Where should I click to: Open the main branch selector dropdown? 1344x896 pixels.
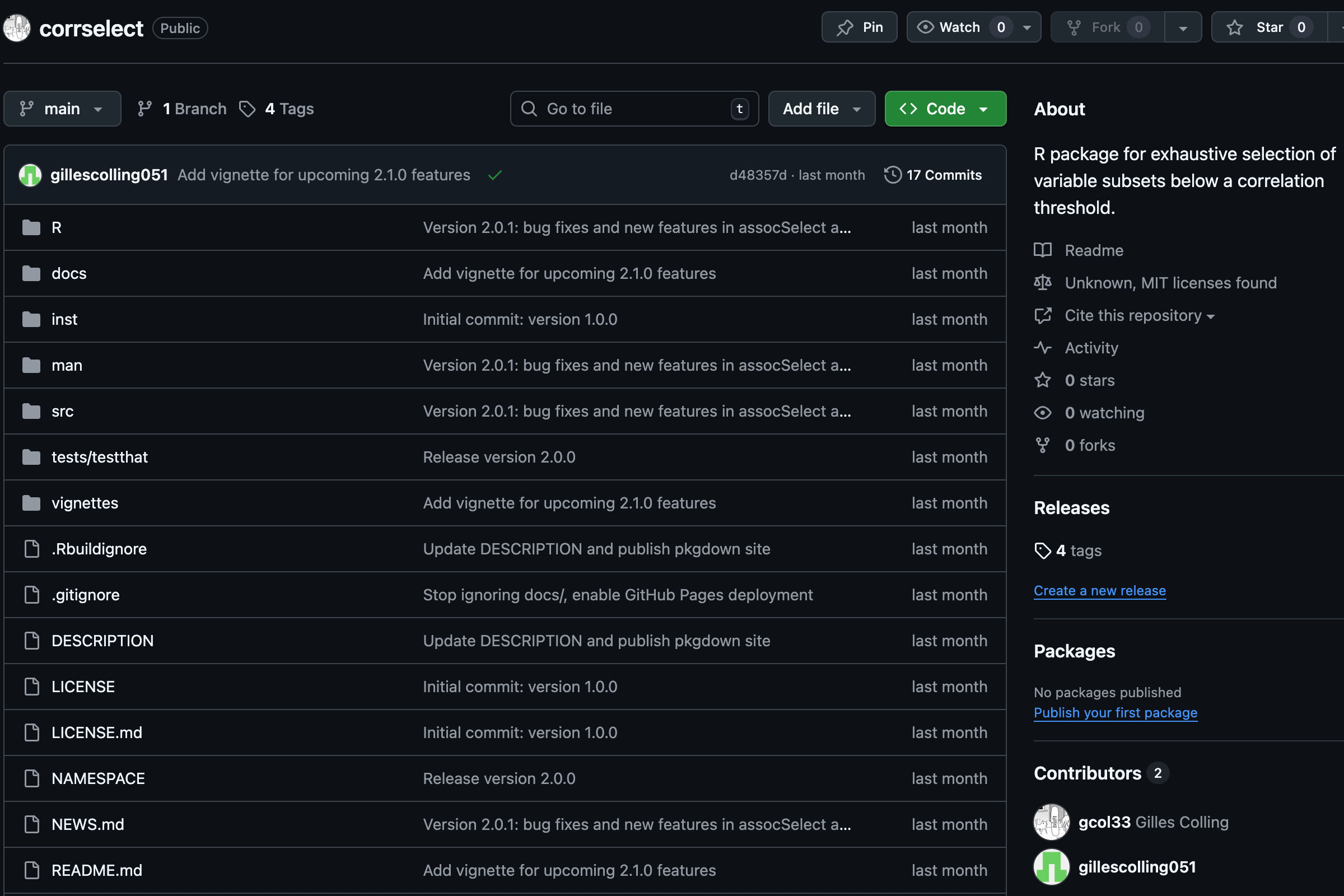[x=62, y=109]
